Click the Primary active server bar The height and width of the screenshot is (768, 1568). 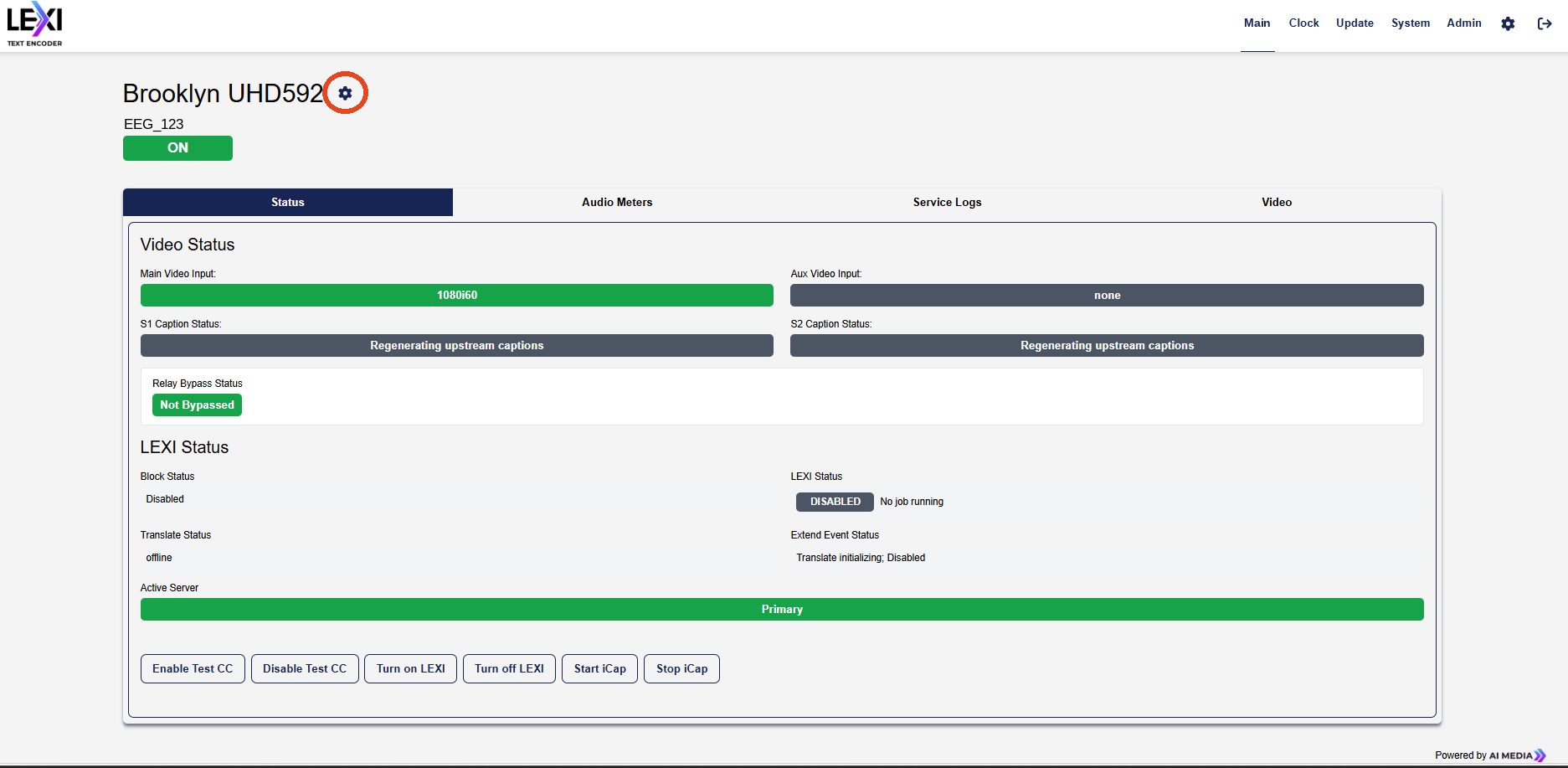tap(782, 609)
